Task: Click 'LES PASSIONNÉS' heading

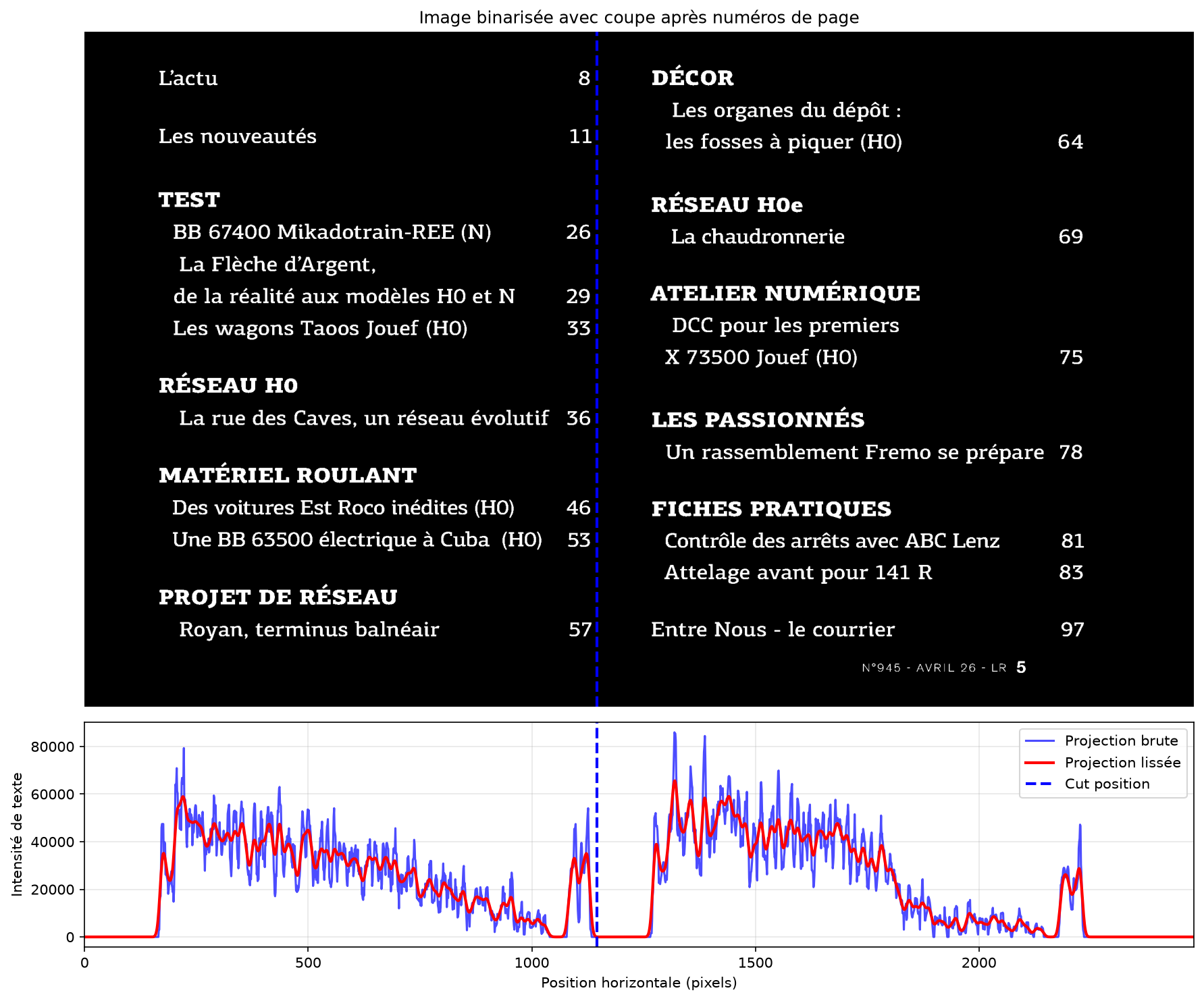Action: click(x=758, y=420)
